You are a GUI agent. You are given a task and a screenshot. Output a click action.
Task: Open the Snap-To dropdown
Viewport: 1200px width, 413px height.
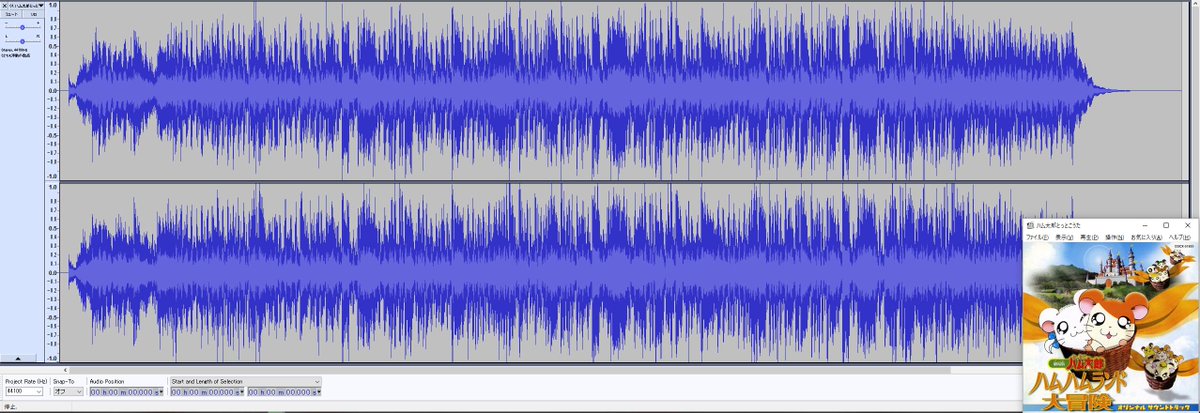(68, 392)
